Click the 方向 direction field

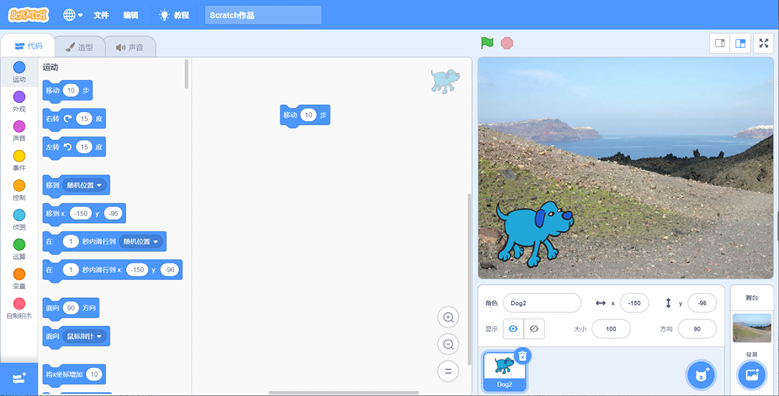[x=697, y=329]
